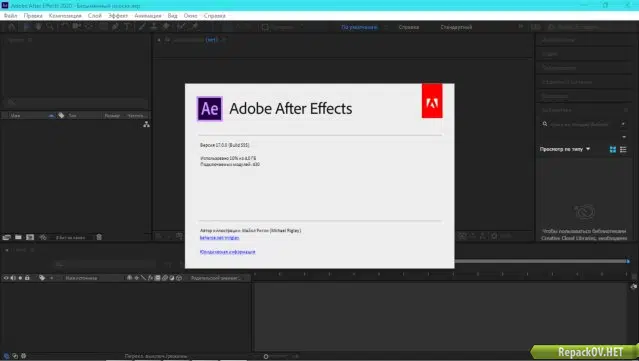Open the behance.net link in the About dialog
The image size is (639, 361).
click(x=219, y=238)
